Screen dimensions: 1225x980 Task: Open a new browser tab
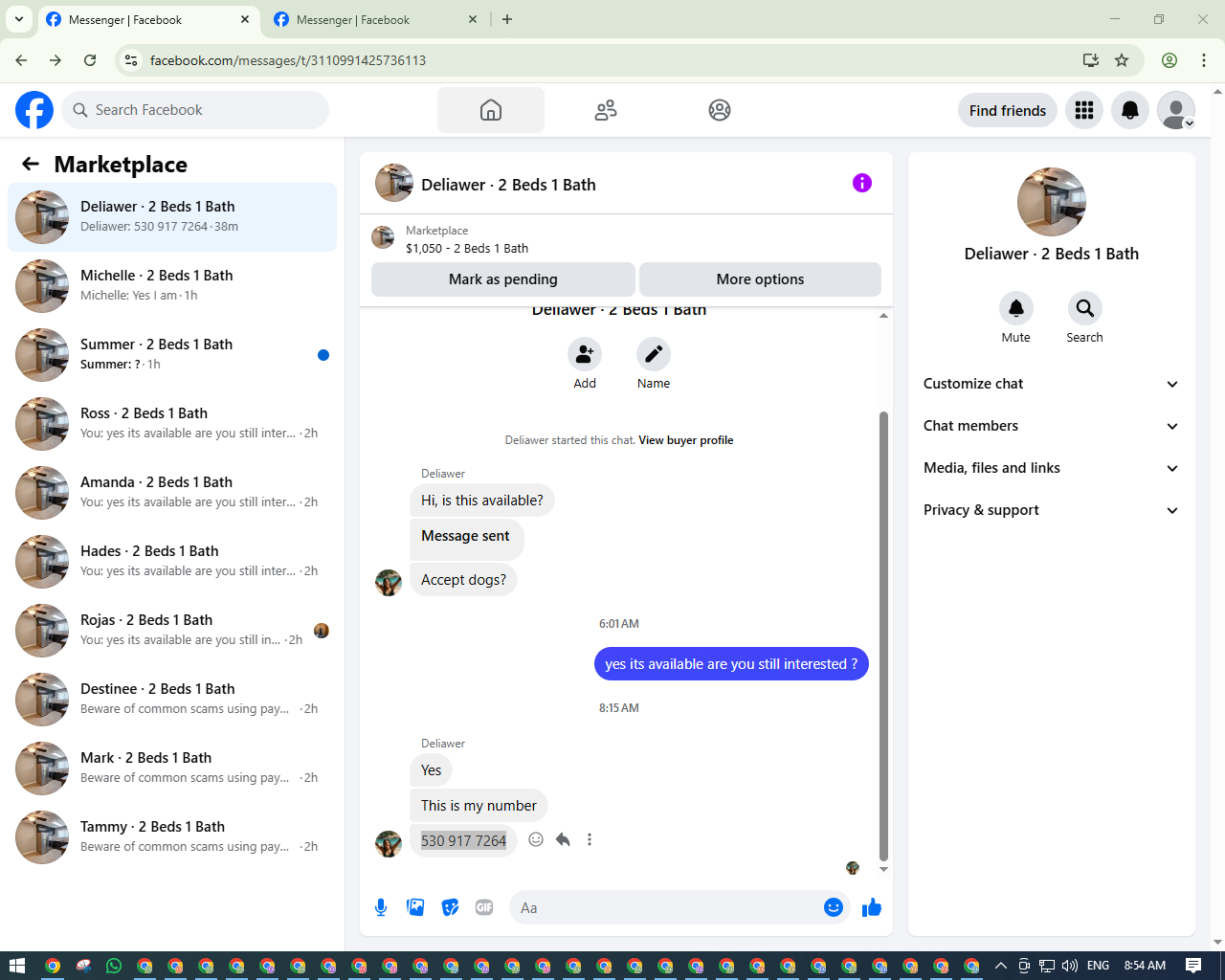(x=507, y=19)
